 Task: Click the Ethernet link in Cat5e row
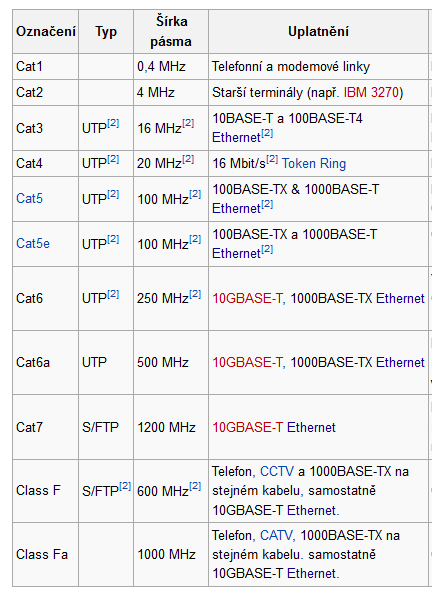point(237,253)
